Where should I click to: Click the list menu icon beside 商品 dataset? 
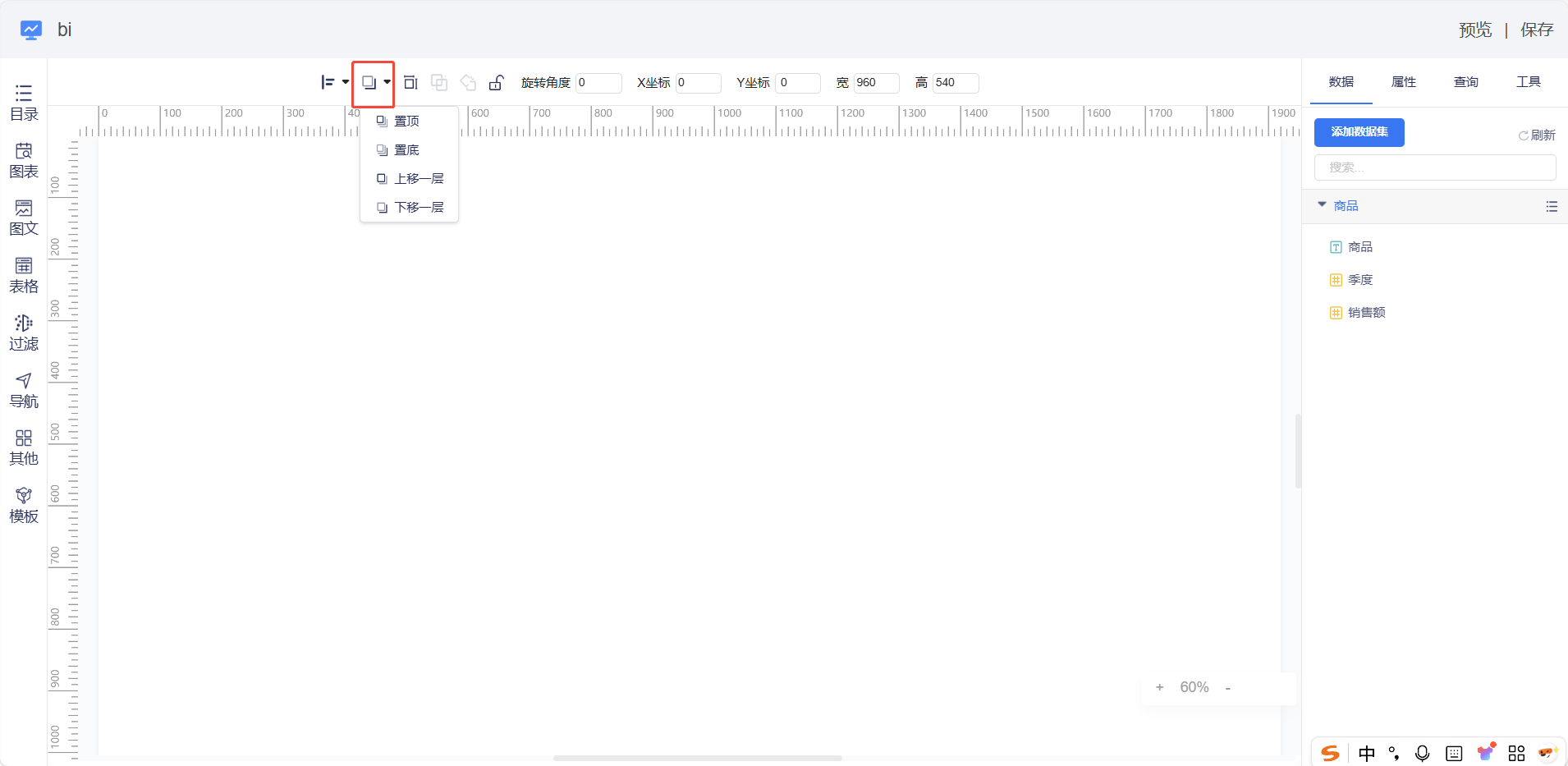1551,206
